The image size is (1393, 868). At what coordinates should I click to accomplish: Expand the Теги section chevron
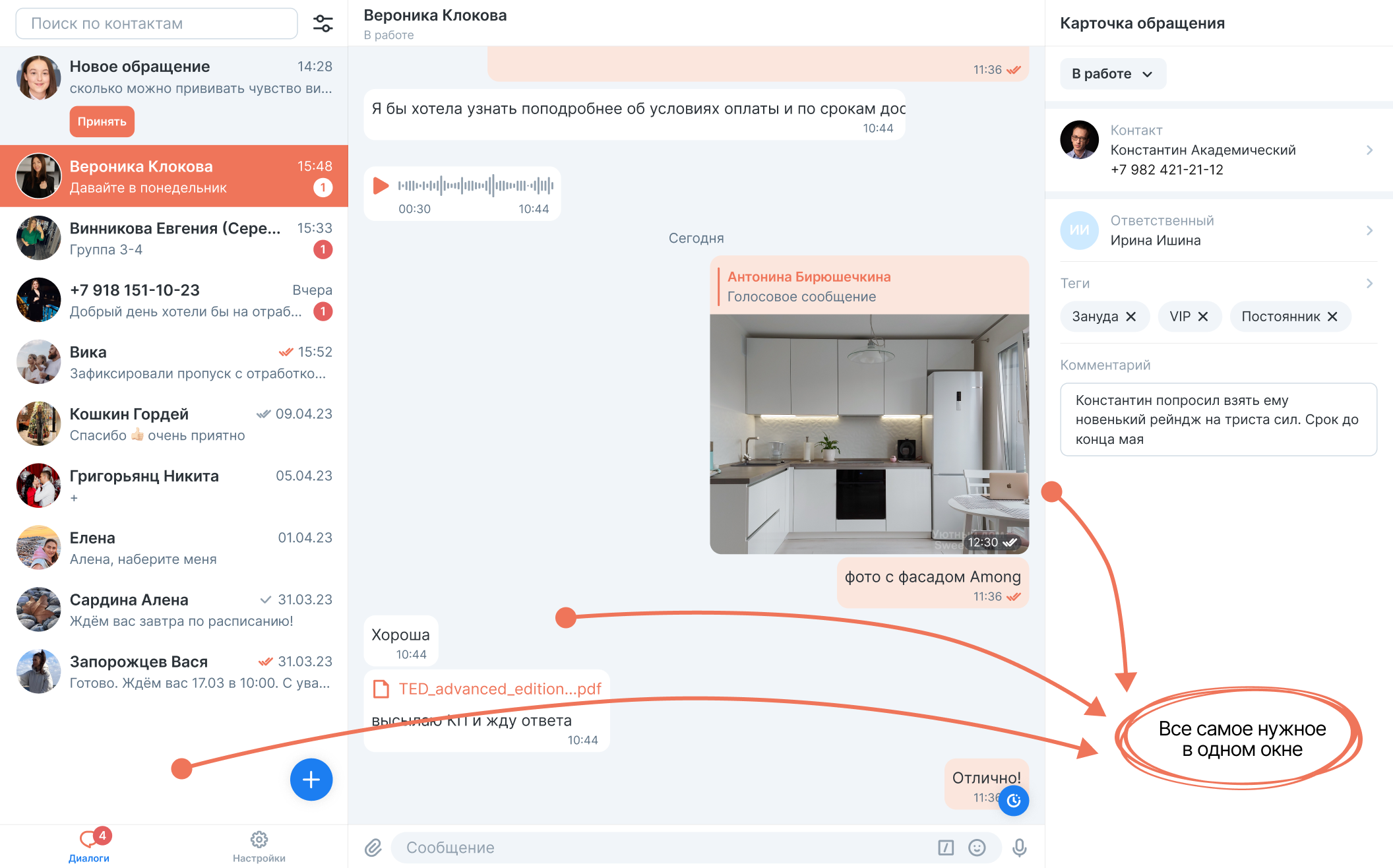click(x=1370, y=283)
